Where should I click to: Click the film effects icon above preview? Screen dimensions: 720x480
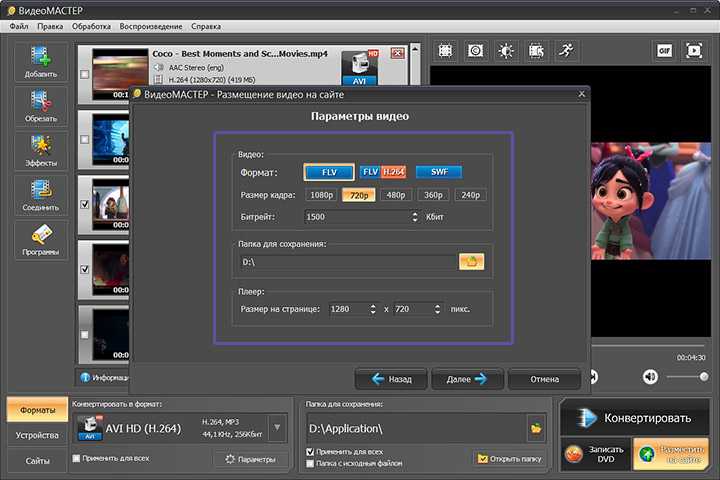(x=536, y=51)
